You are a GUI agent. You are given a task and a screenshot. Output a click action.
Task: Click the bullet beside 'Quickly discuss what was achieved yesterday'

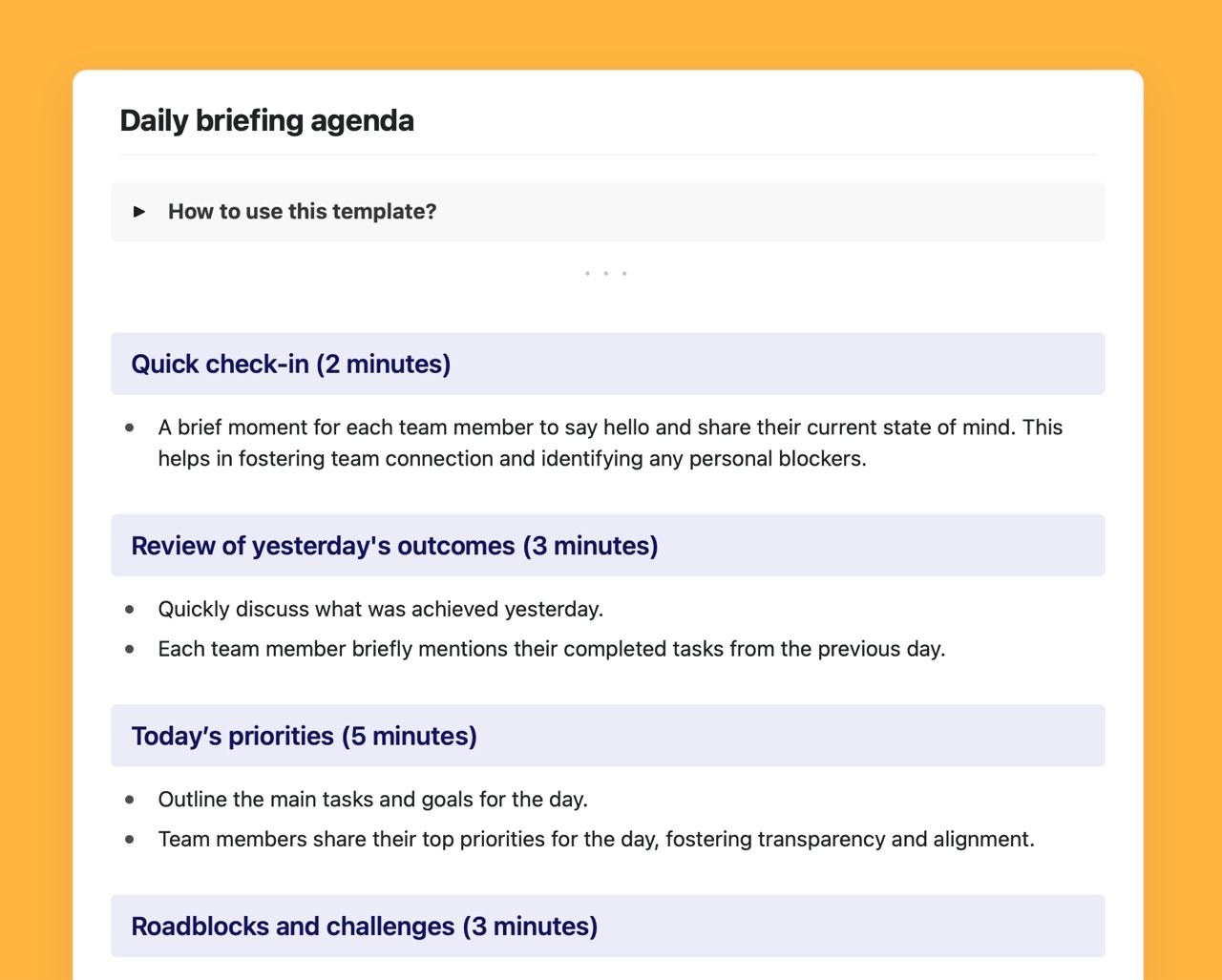click(131, 608)
